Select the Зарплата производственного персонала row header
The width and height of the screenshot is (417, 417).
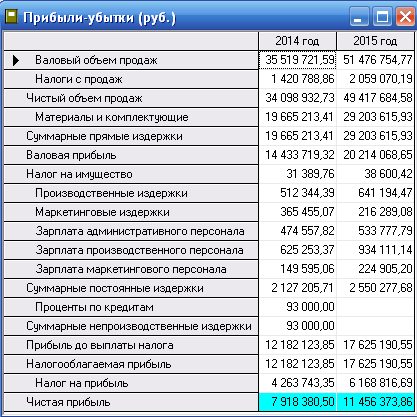pyautogui.click(x=131, y=250)
